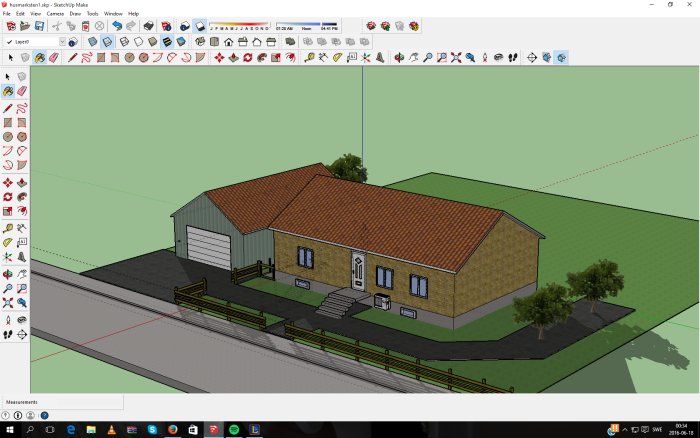This screenshot has height=438, width=700.
Task: Select the Outer Shell solid tool
Action: tap(290, 42)
